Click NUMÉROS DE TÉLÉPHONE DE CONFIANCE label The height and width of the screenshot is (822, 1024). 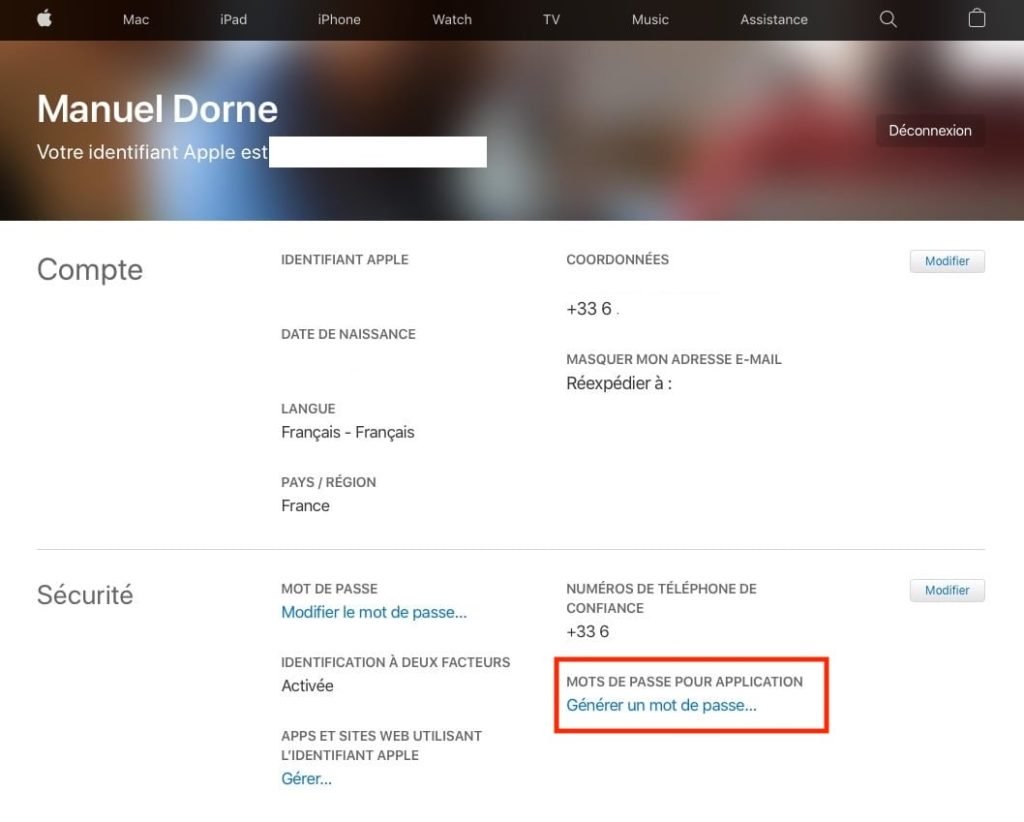[661, 598]
